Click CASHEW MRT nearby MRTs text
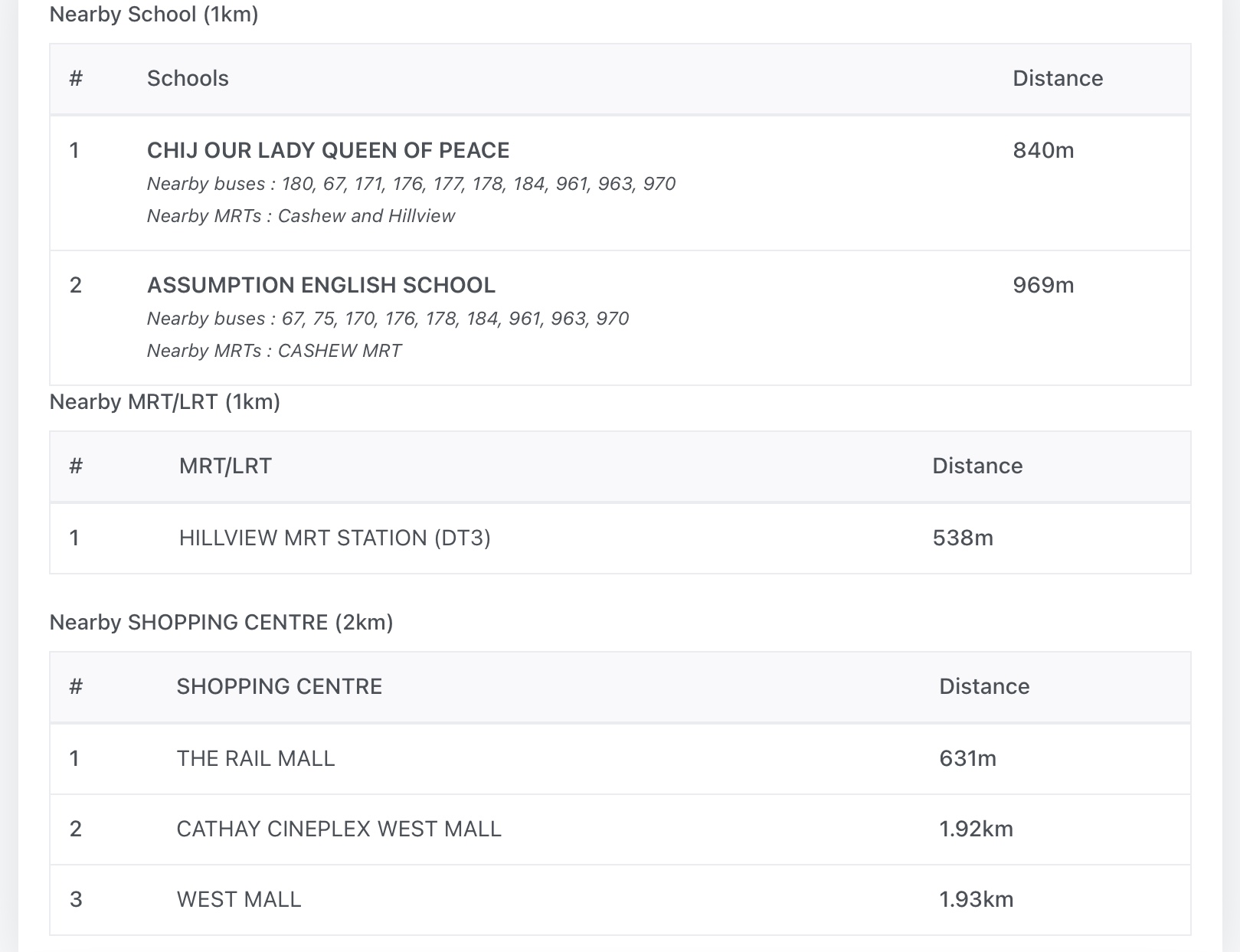 [339, 351]
